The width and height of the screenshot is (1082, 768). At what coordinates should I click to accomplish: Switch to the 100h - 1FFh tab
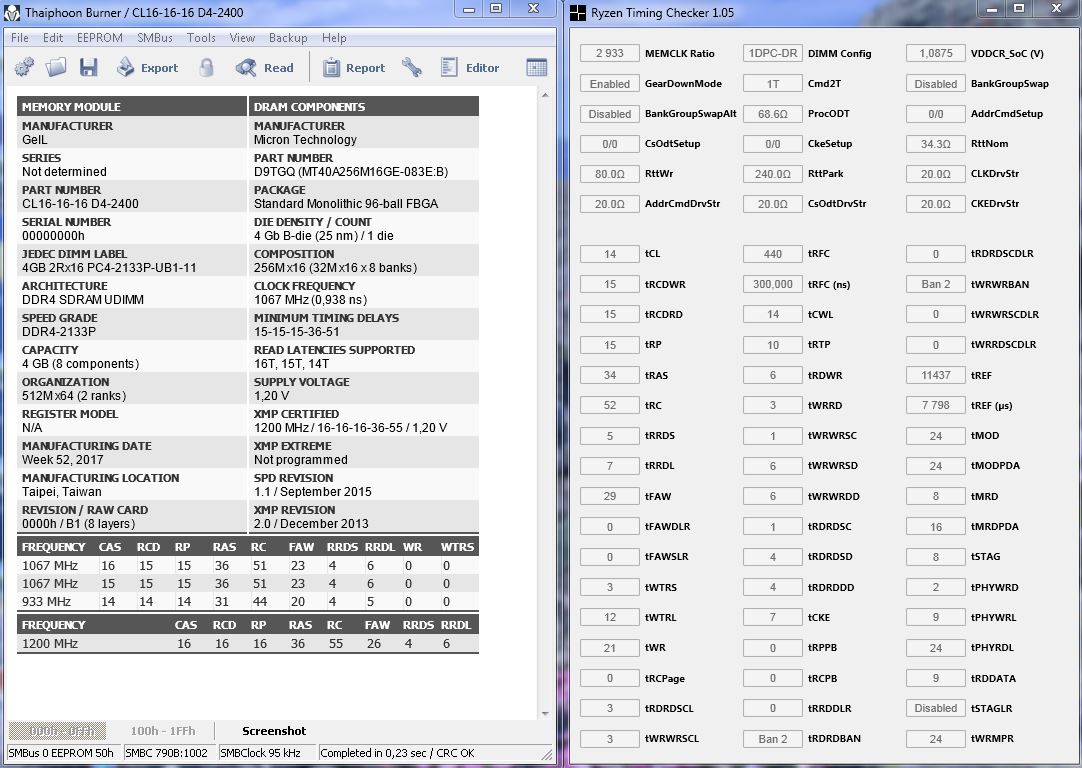(x=163, y=731)
